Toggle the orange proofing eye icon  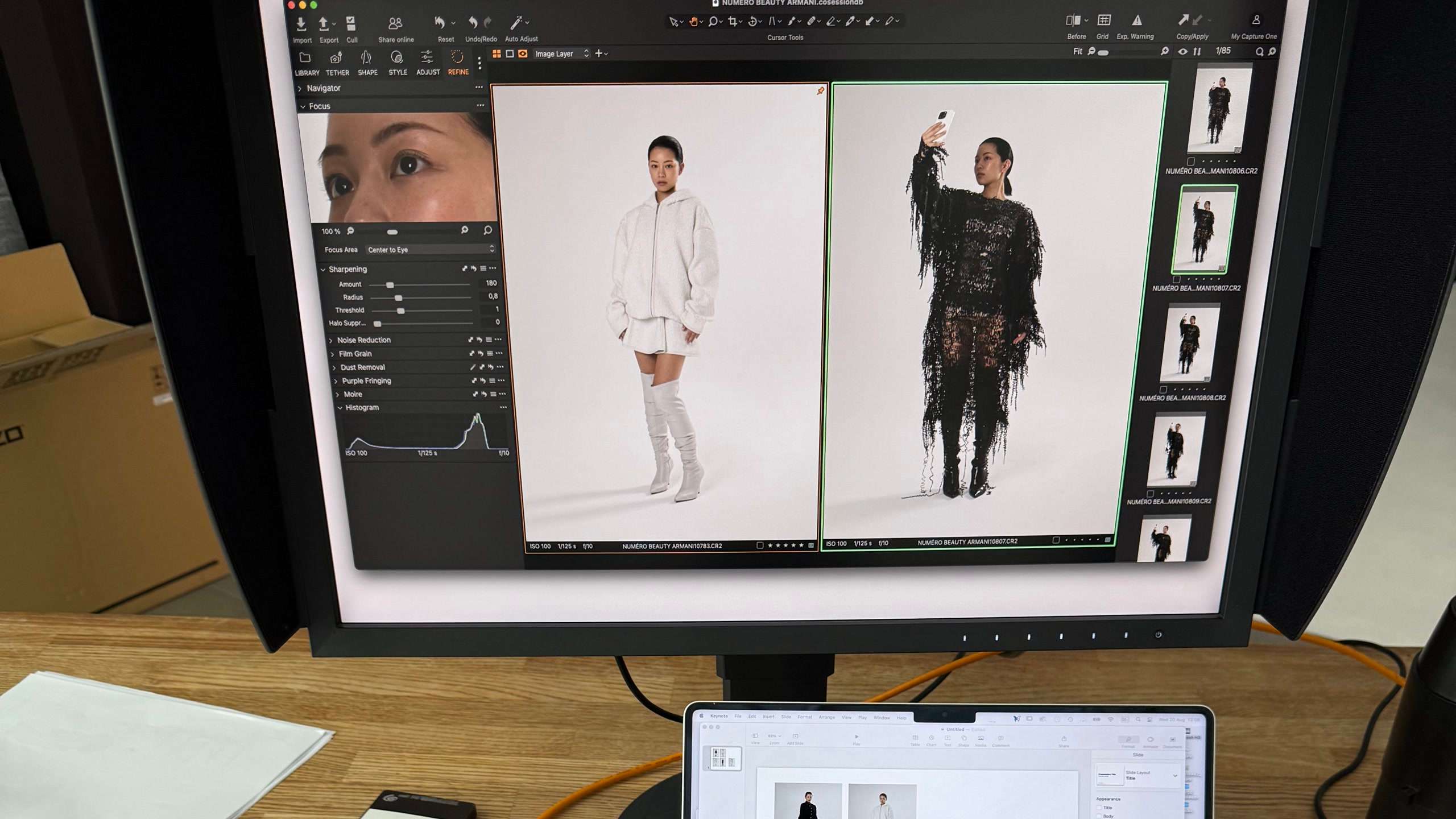(x=523, y=53)
